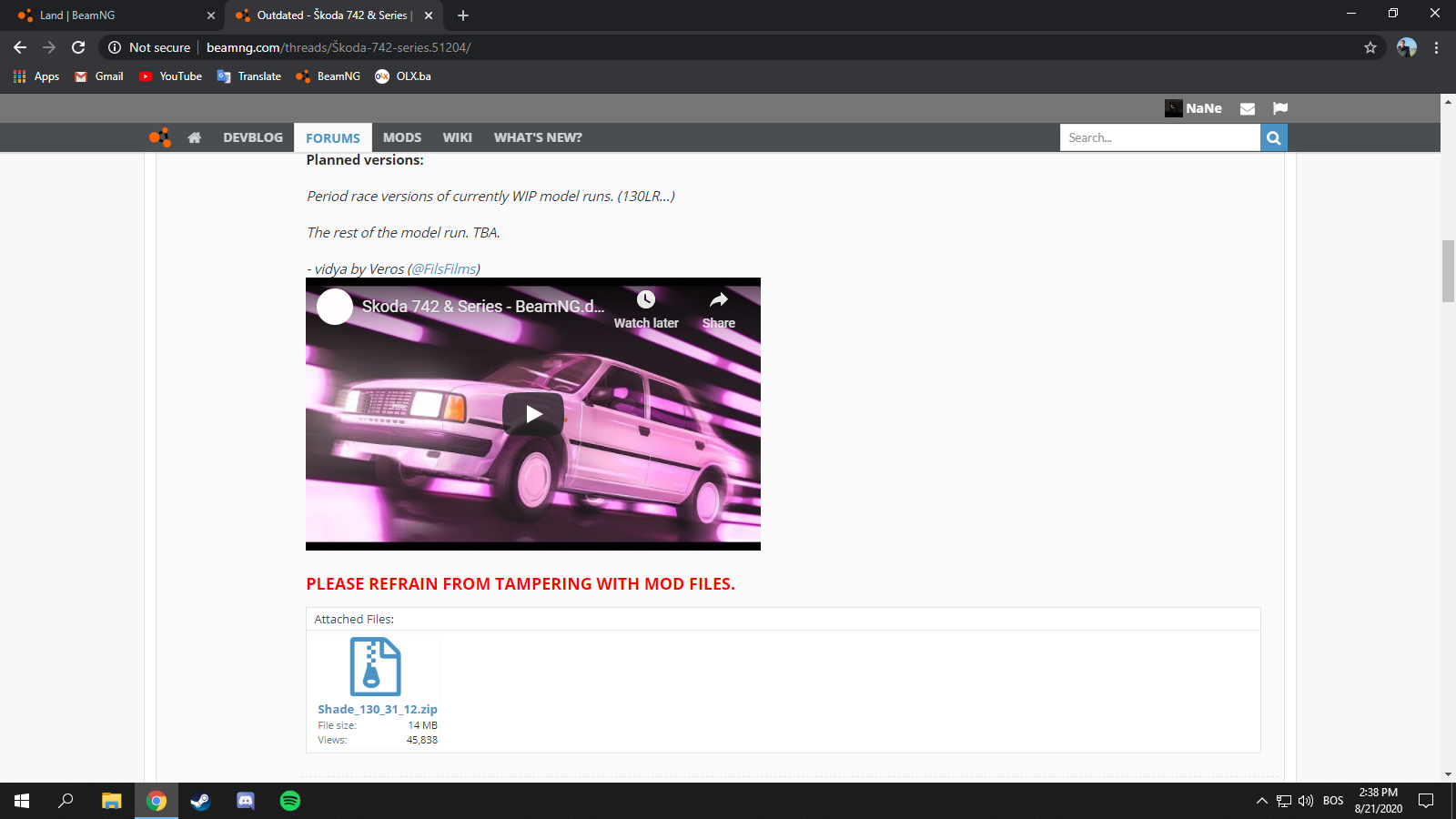
Task: Open Chrome profile avatar
Action: click(1407, 47)
